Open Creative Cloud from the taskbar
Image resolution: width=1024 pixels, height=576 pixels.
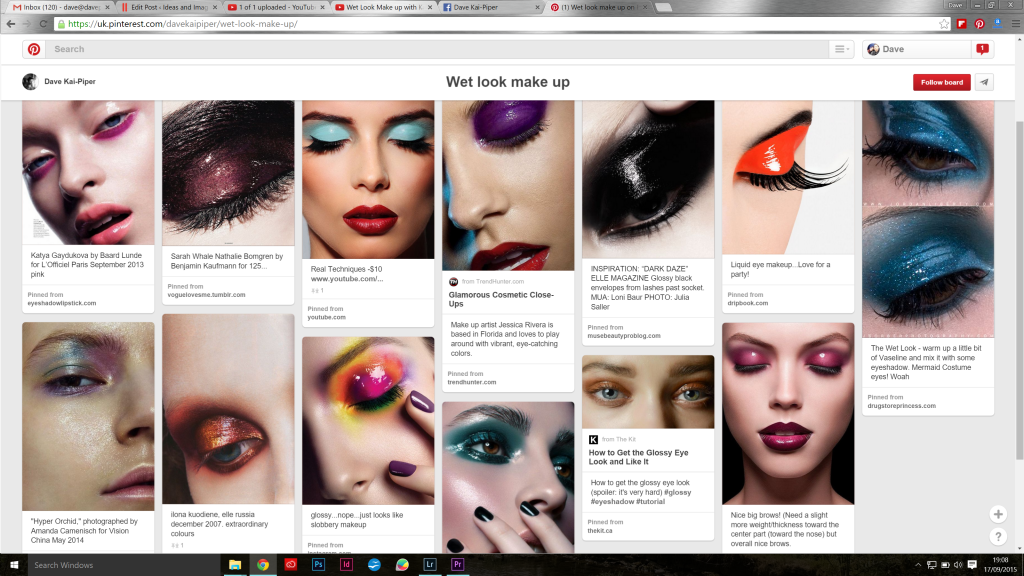pos(291,565)
